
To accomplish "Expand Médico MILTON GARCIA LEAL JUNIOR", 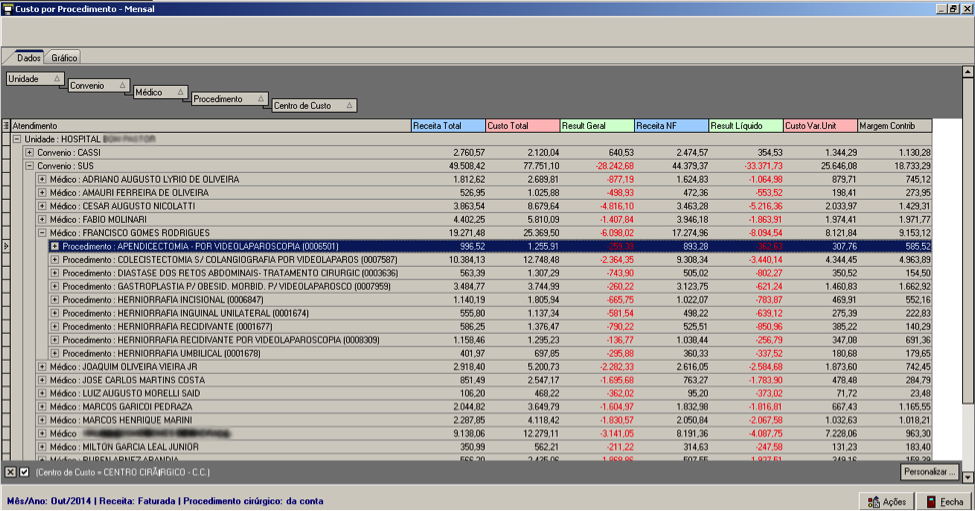I will point(42,447).
